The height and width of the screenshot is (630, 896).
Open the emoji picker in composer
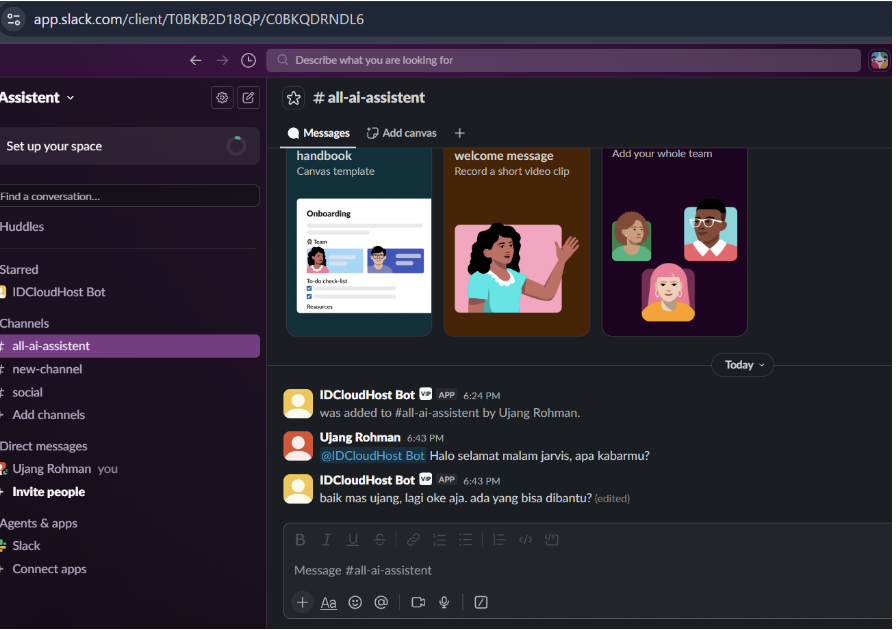click(x=355, y=602)
